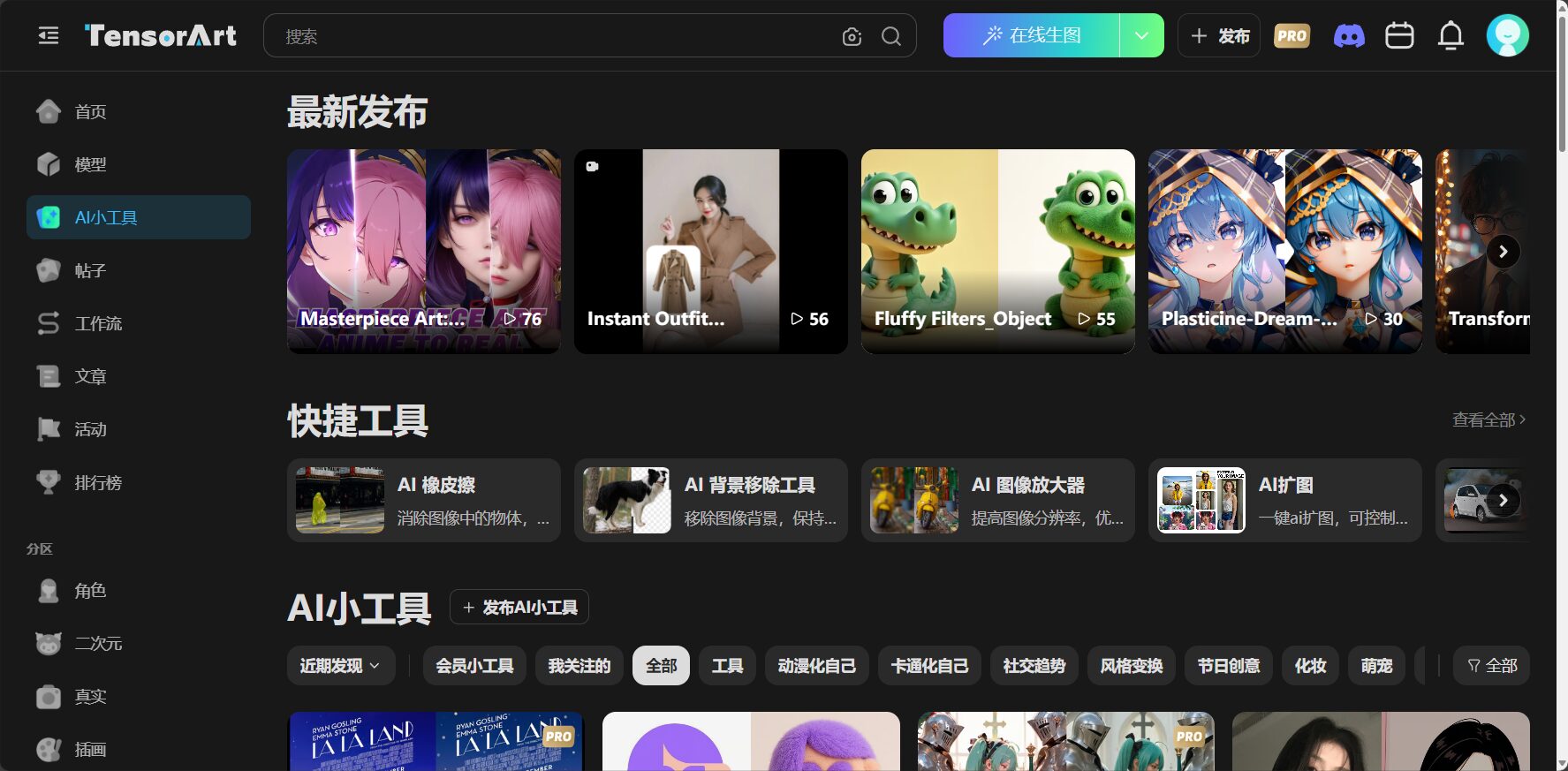Open the TensorArt logo home link
This screenshot has height=771, width=1568.
161,35
